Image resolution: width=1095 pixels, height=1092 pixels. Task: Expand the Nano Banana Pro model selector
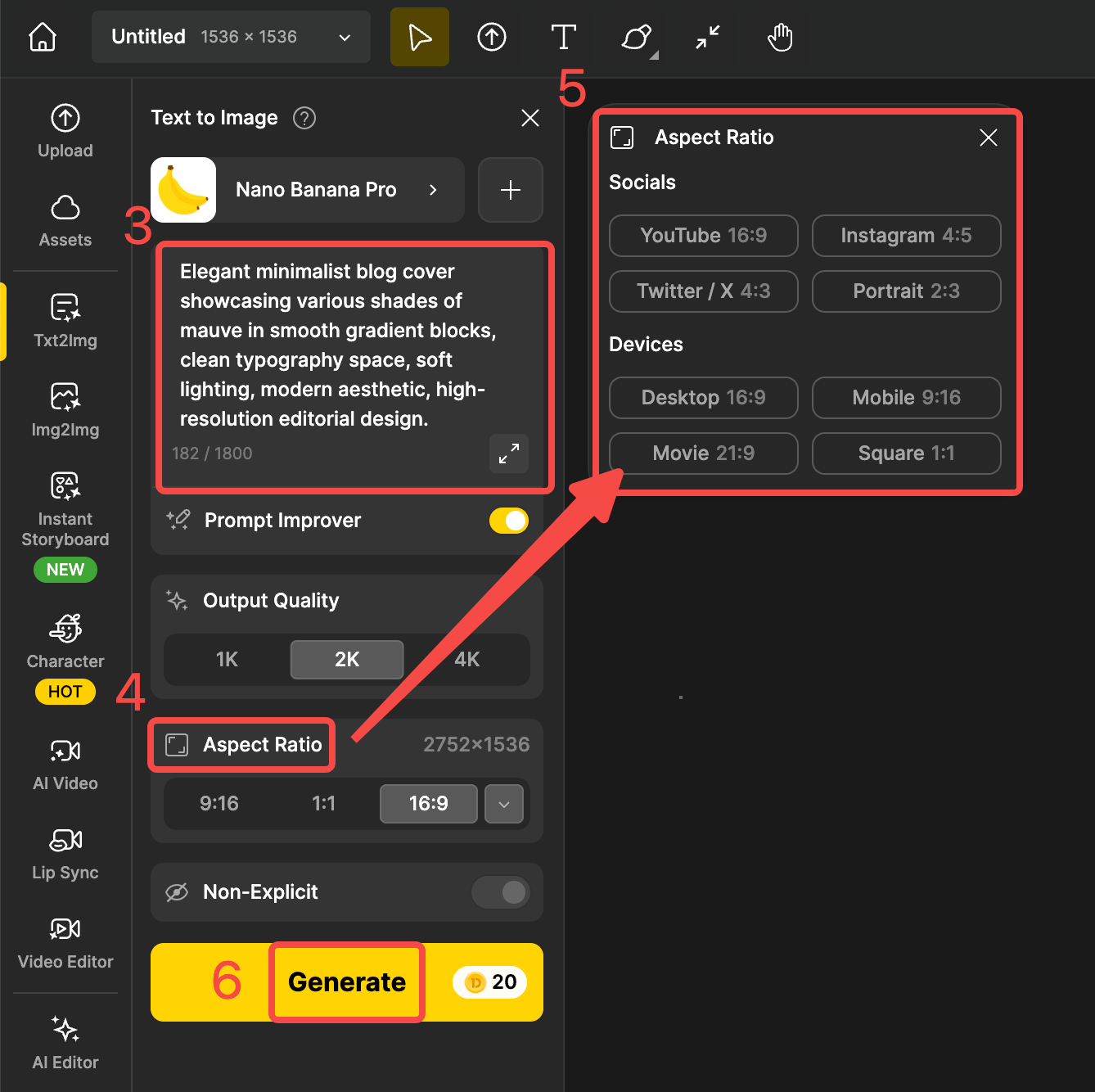click(433, 190)
